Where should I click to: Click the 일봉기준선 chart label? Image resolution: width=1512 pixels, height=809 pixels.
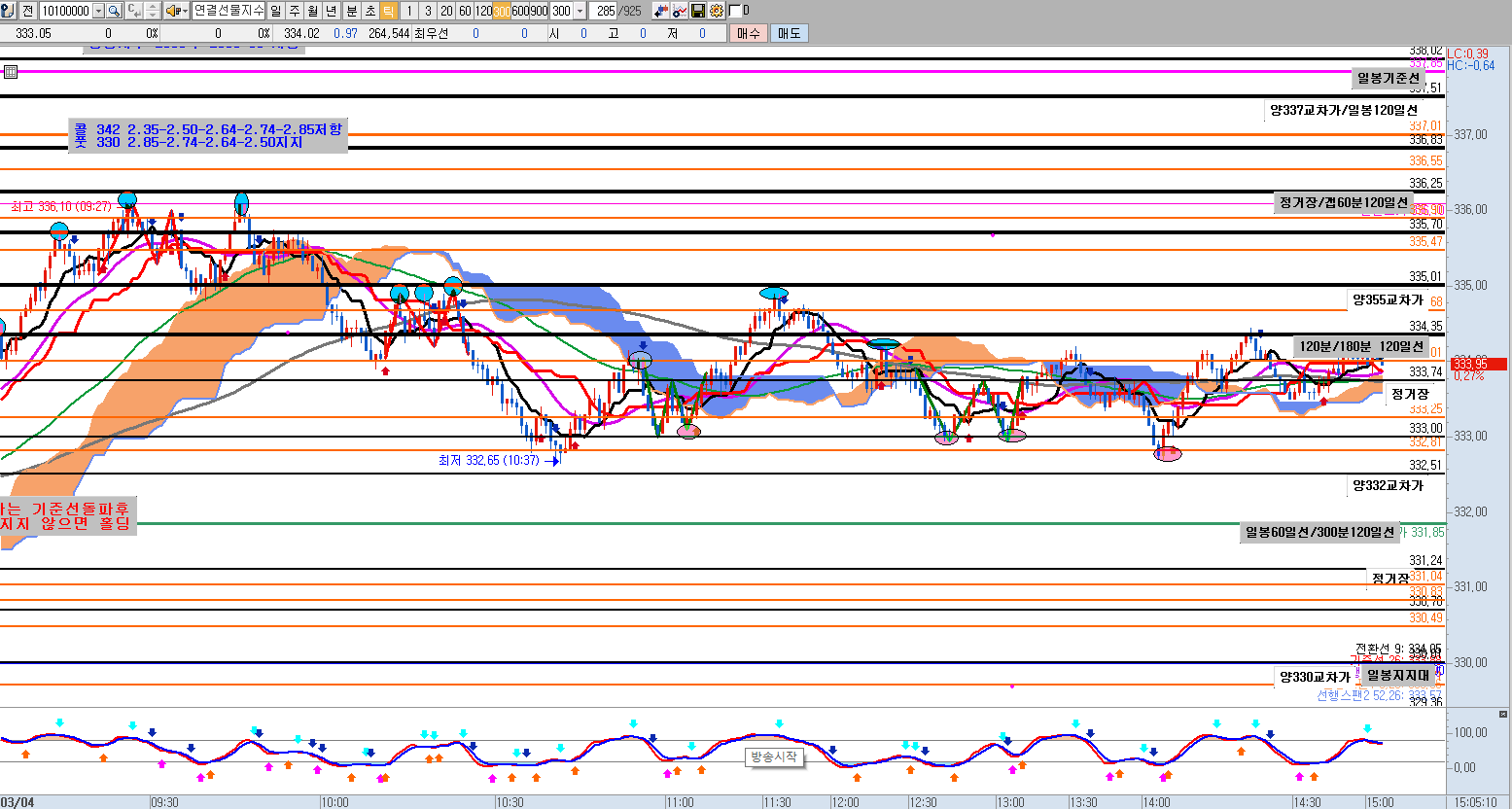coord(1389,78)
